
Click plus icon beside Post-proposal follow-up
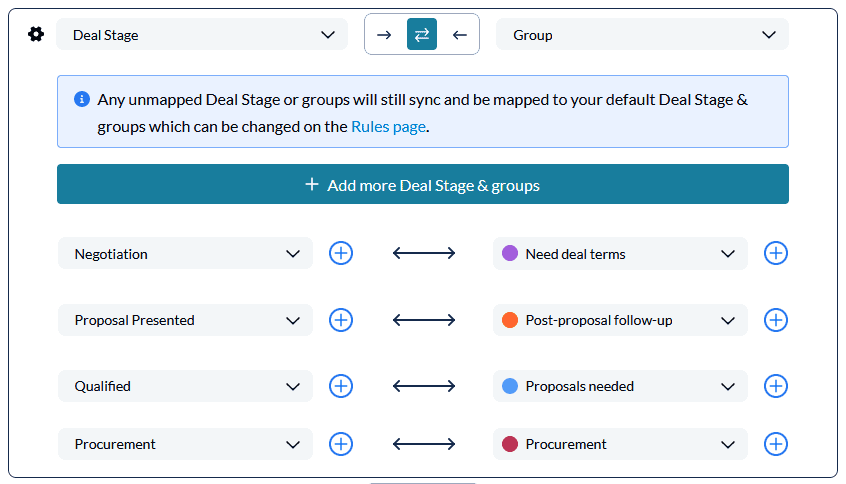click(776, 320)
